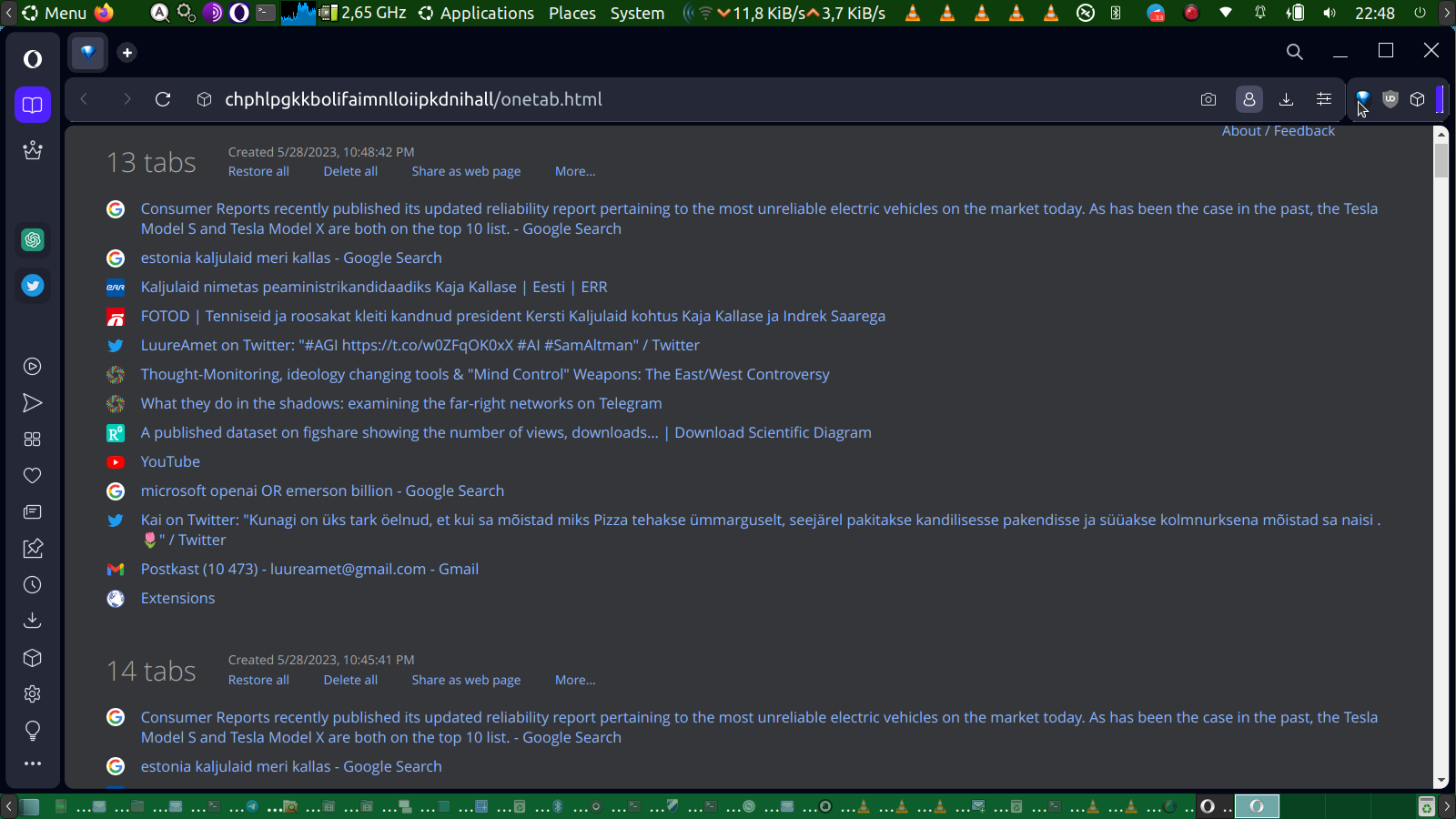This screenshot has width=1456, height=819.
Task: Open Easy Setup sliders icon
Action: pyautogui.click(x=1324, y=99)
